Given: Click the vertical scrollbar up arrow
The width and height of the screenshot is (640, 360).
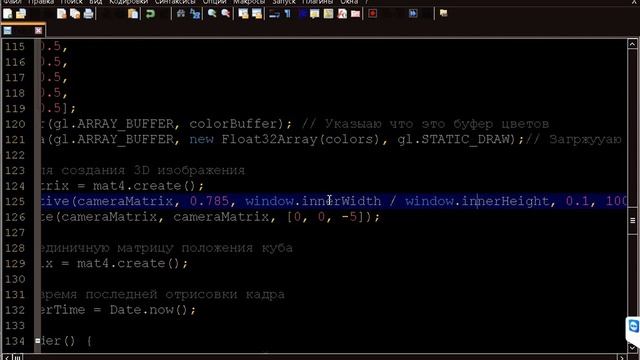Looking at the screenshot, I should tap(632, 44).
